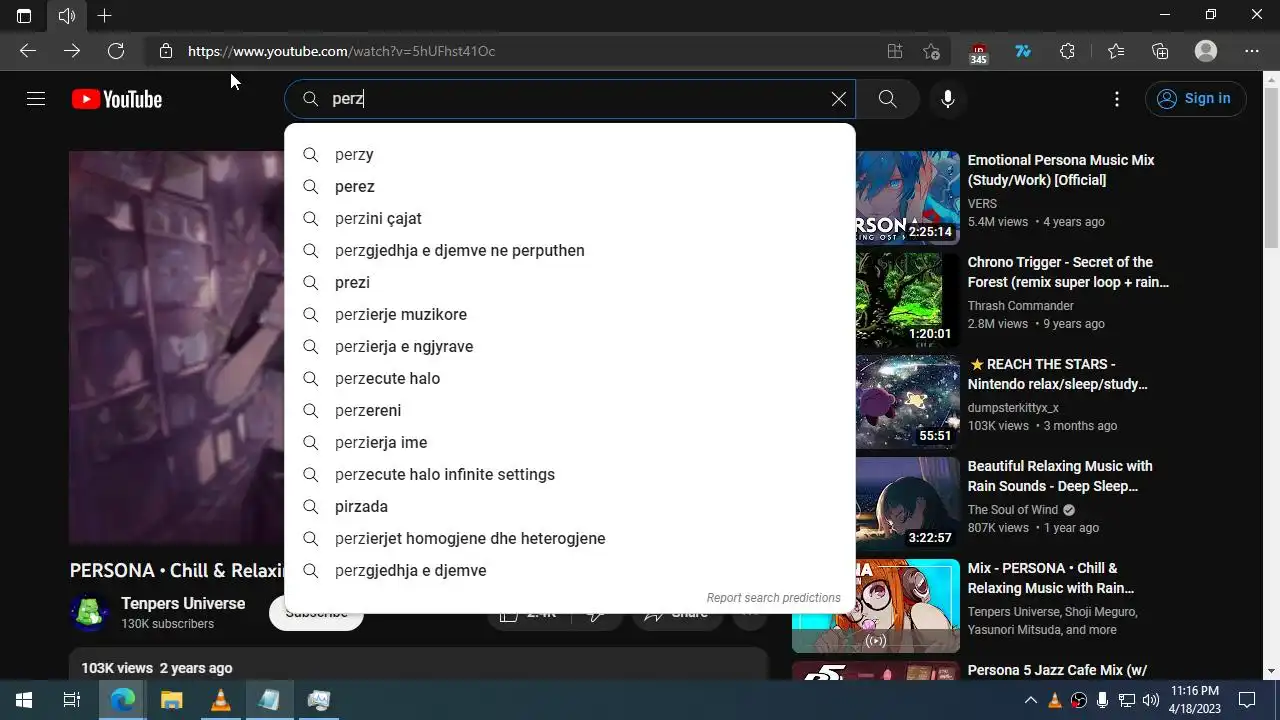Open Tenpers Universe channel avatar
This screenshot has height=720, width=1280.
(x=89, y=612)
